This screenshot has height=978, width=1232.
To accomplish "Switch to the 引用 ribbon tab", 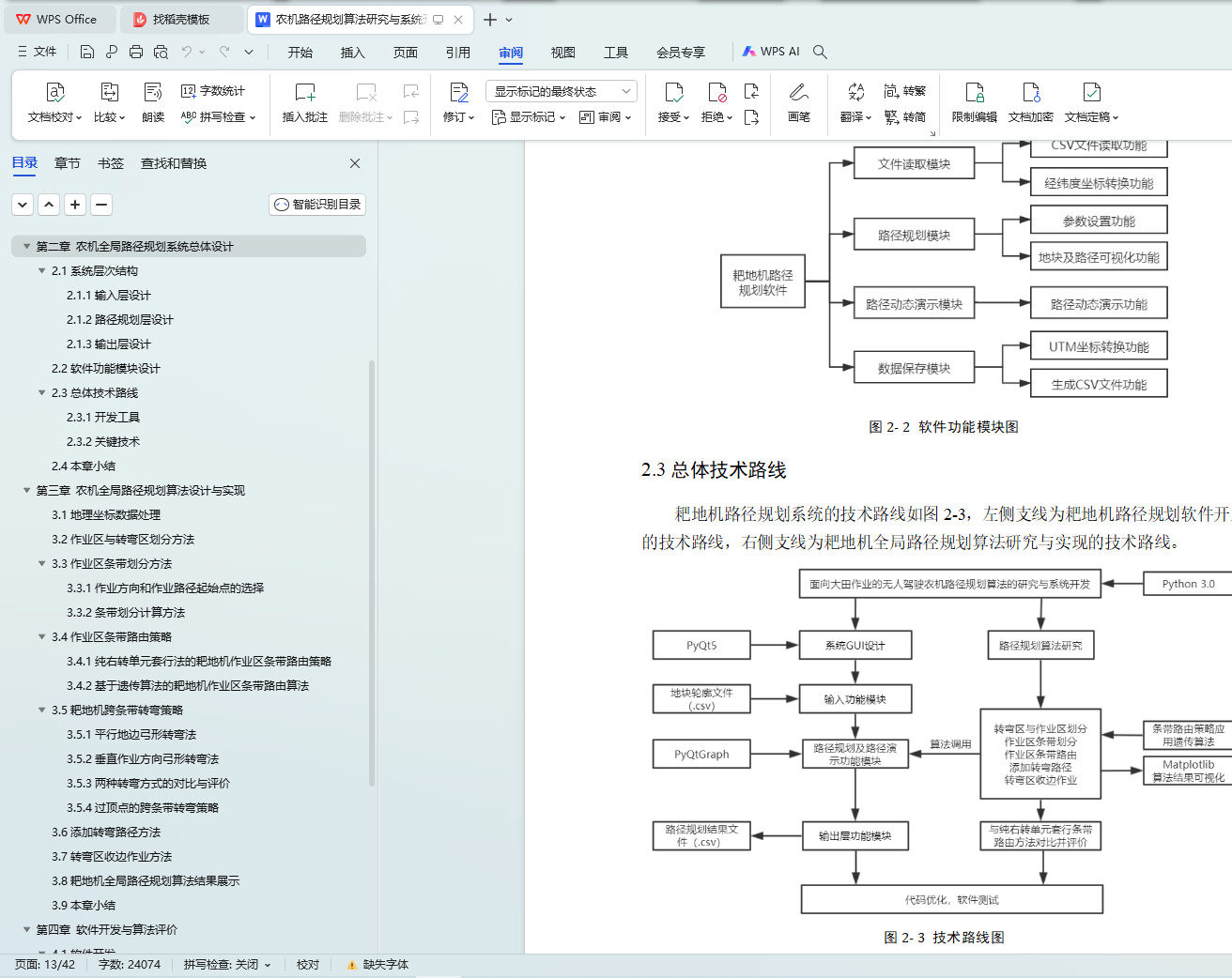I will click(458, 53).
